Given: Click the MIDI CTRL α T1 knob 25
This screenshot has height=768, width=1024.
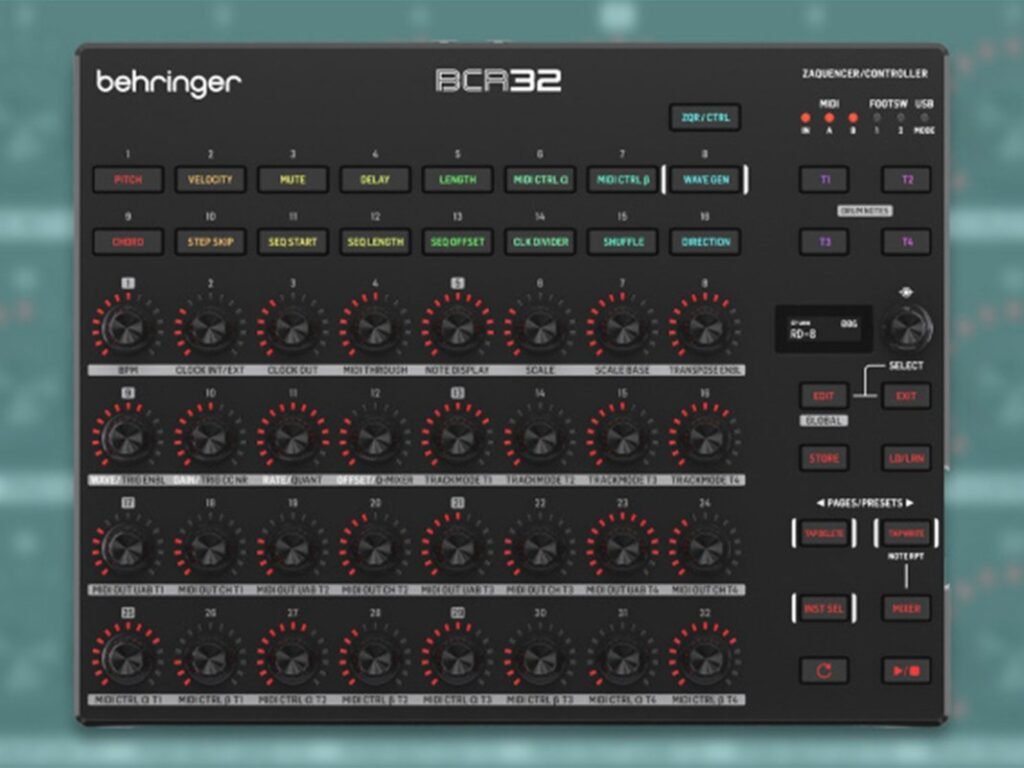Looking at the screenshot, I should 127,656.
